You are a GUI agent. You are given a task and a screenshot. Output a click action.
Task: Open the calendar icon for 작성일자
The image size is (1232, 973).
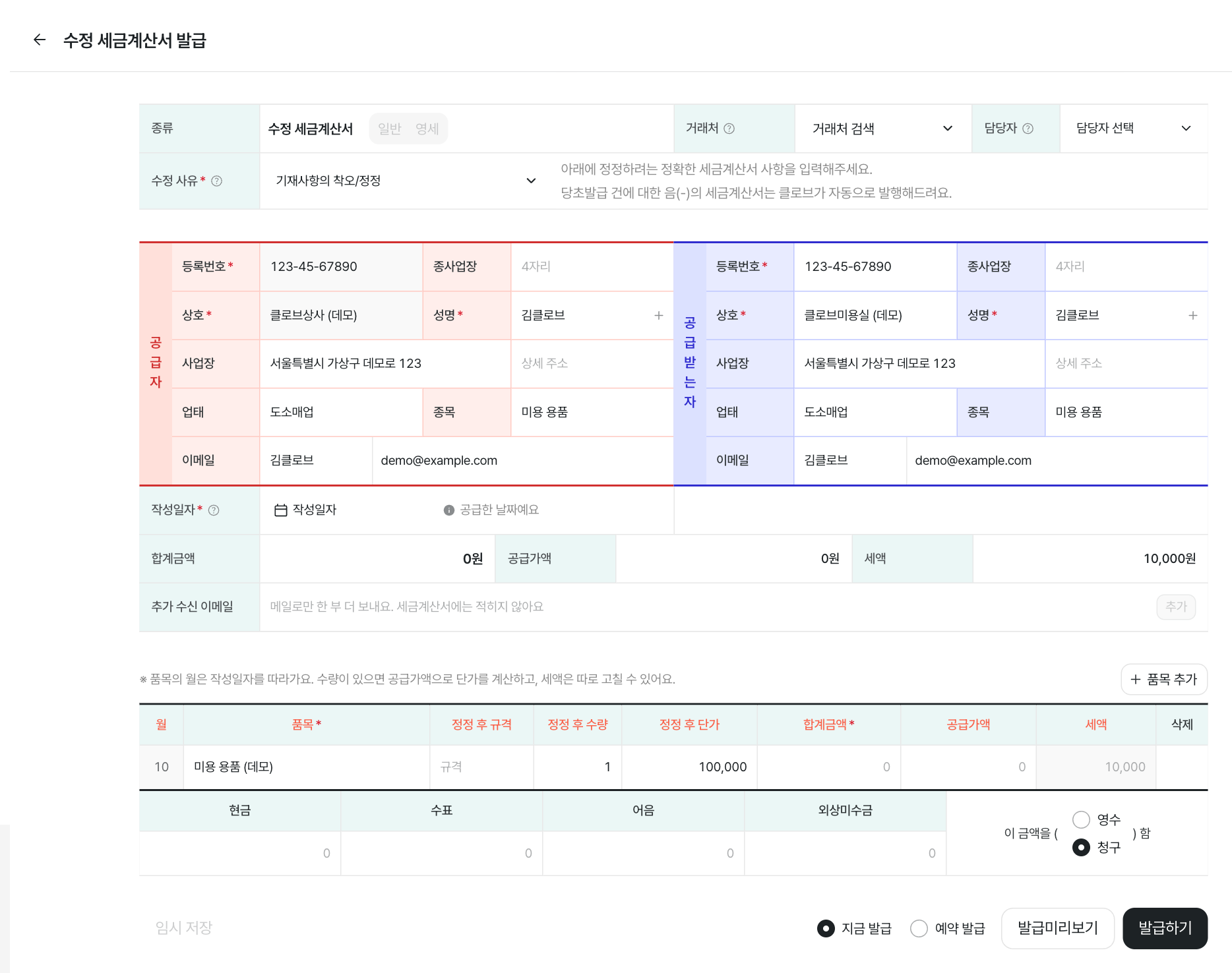point(280,510)
